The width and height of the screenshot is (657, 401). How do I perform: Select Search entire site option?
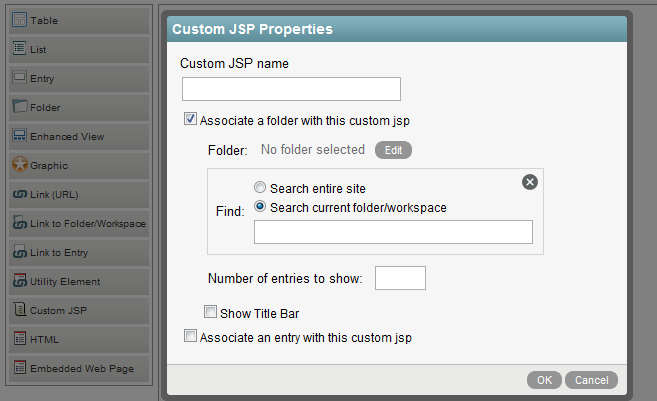click(260, 188)
